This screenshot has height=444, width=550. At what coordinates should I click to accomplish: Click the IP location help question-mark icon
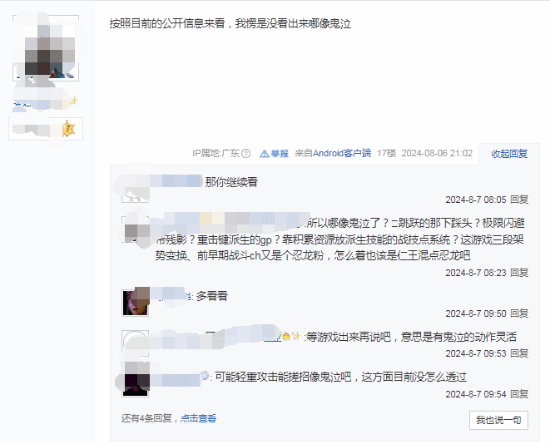[246, 154]
